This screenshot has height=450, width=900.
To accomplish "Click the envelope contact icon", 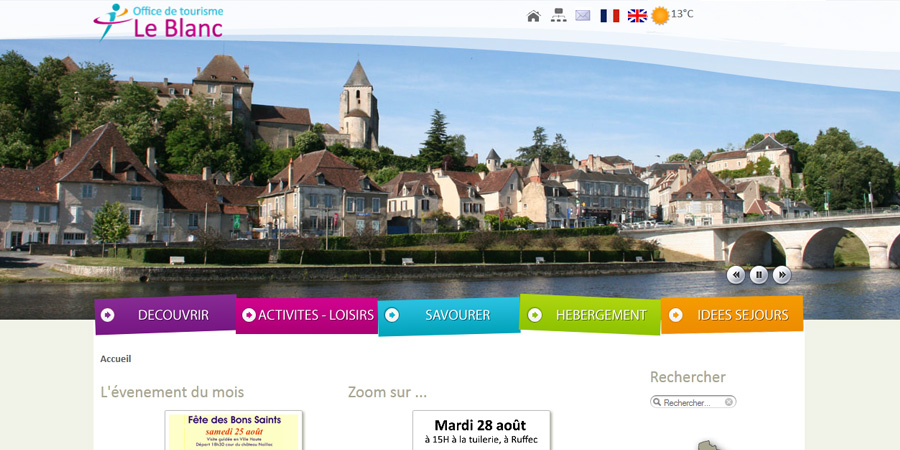I will 583,16.
